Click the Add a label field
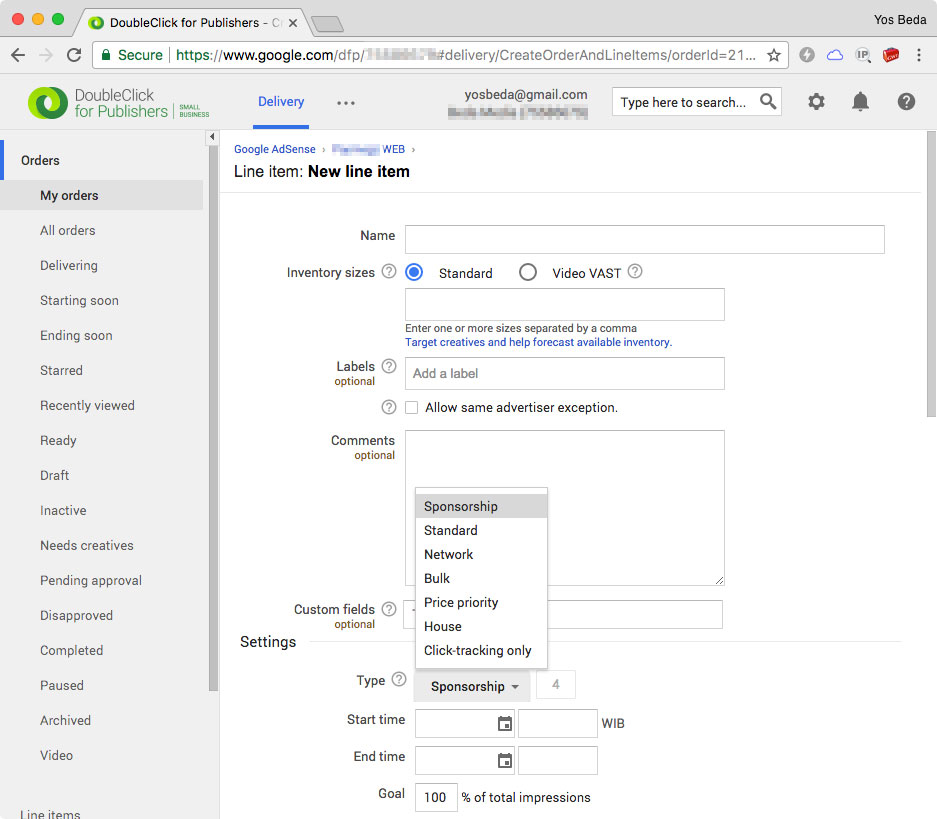Viewport: 937px width, 819px height. pos(565,373)
